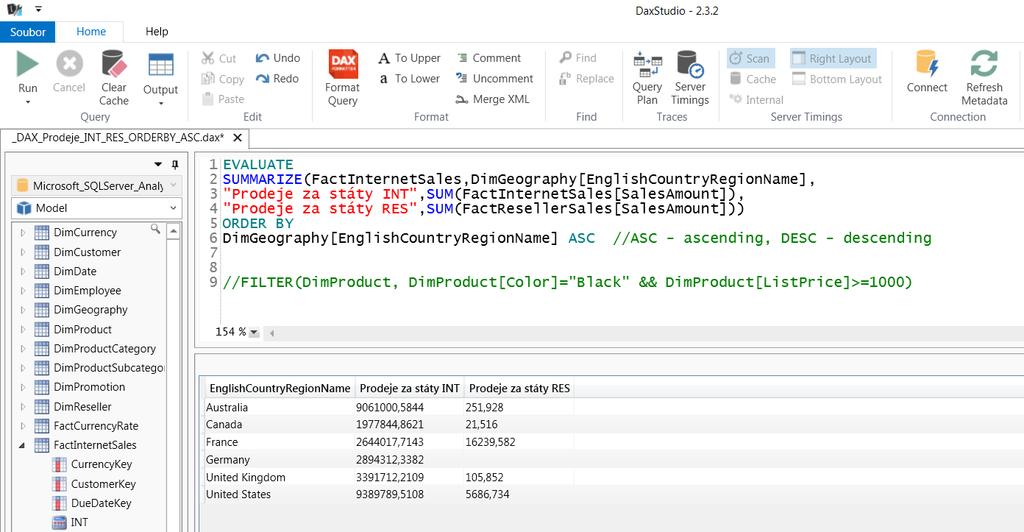Comment the selected lines

pyautogui.click(x=488, y=58)
